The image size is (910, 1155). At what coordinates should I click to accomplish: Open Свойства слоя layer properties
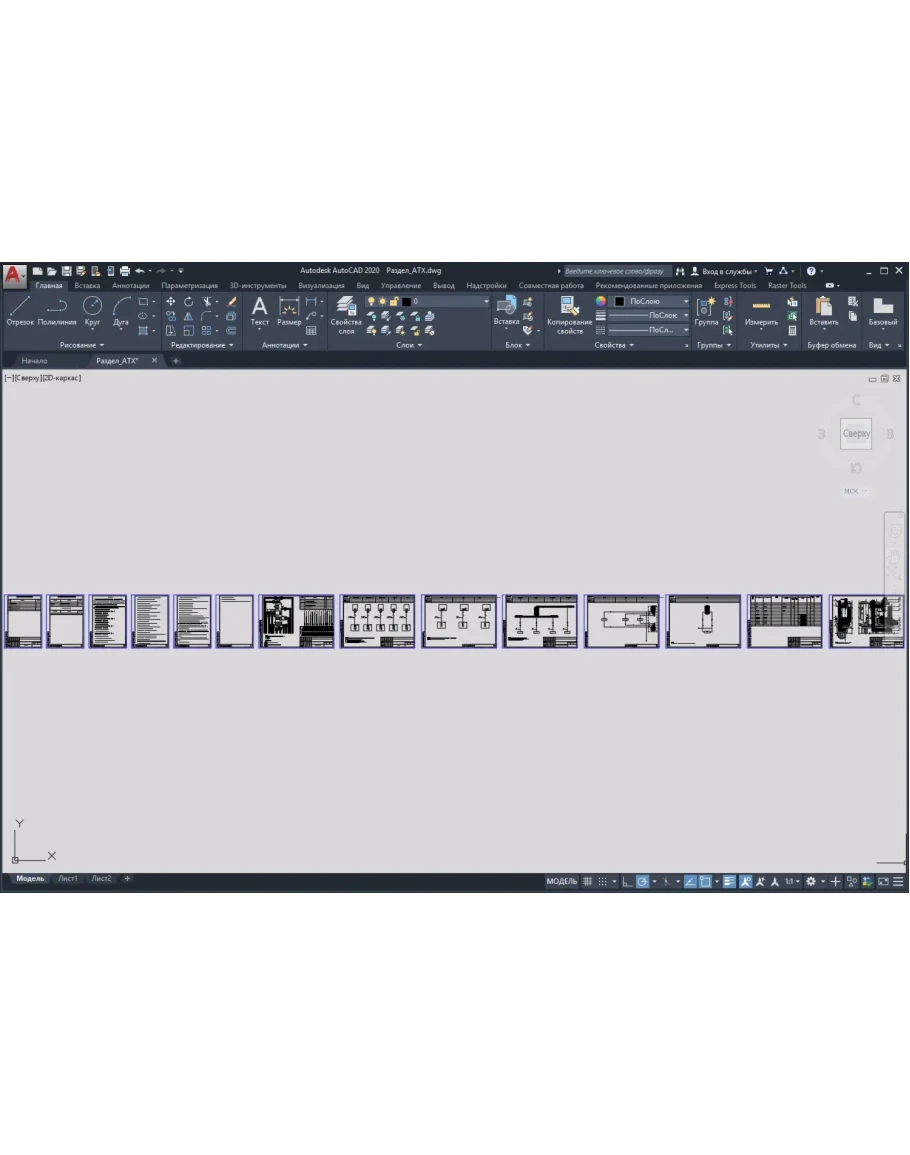click(x=346, y=313)
